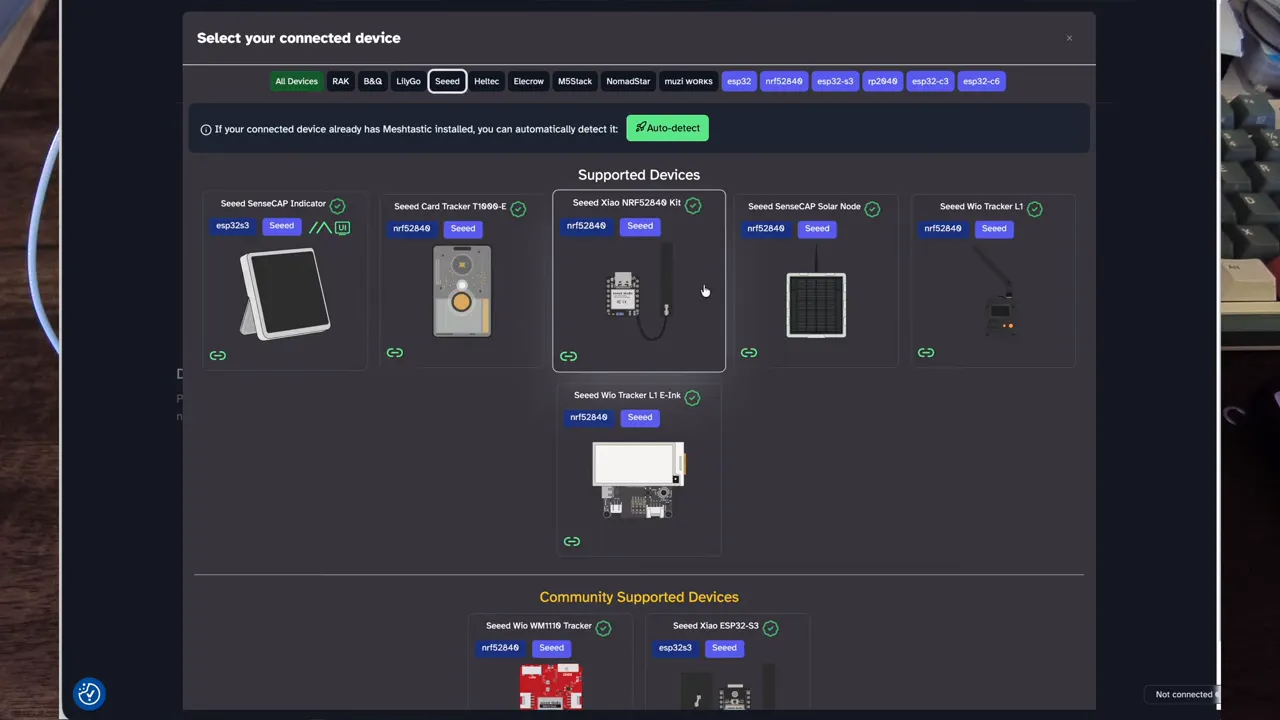Viewport: 1280px width, 720px height.
Task: Filter devices by M5Stack
Action: (x=575, y=81)
